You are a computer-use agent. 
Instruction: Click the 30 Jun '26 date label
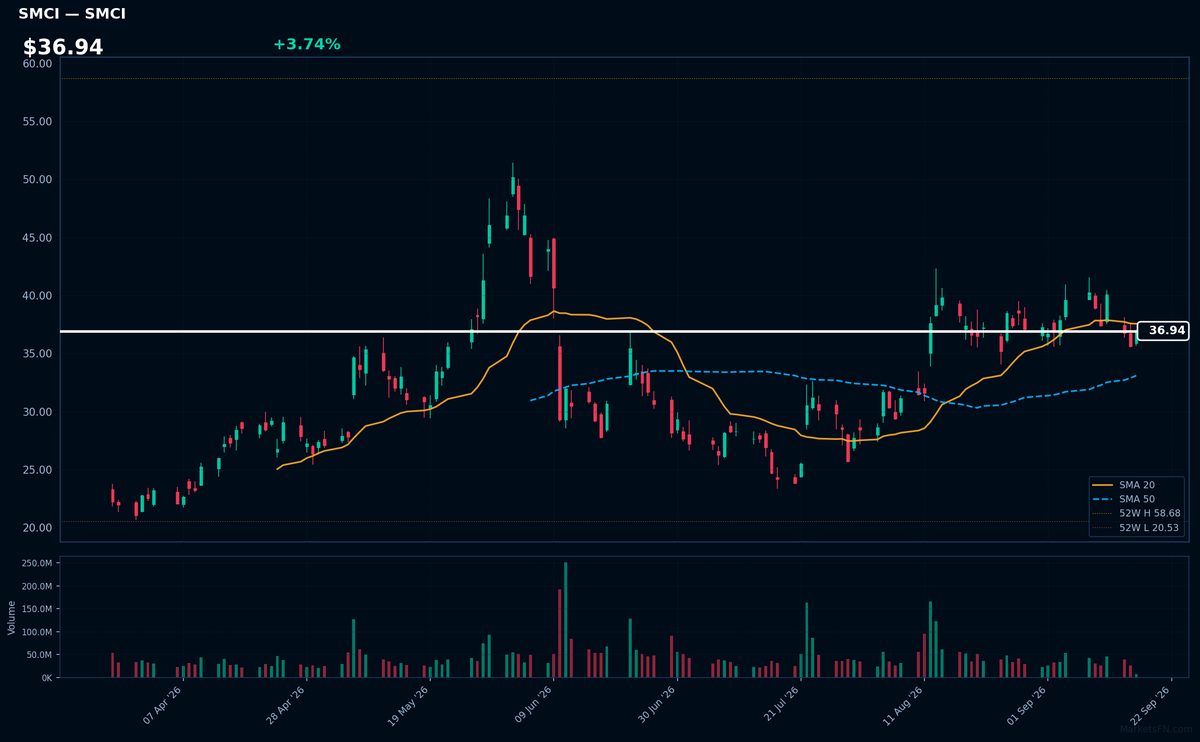click(659, 704)
